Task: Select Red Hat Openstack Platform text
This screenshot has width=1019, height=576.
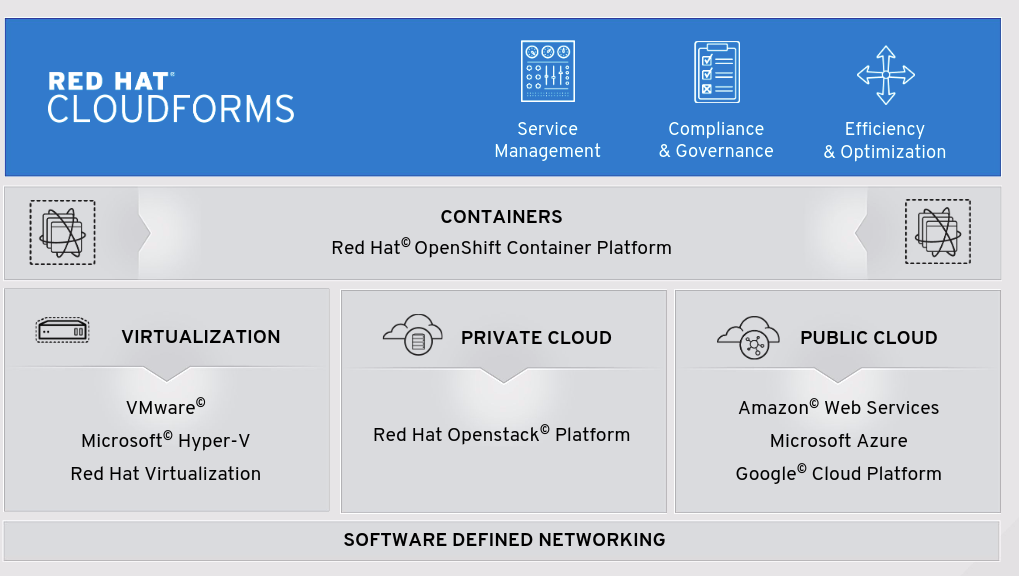Action: [x=501, y=435]
